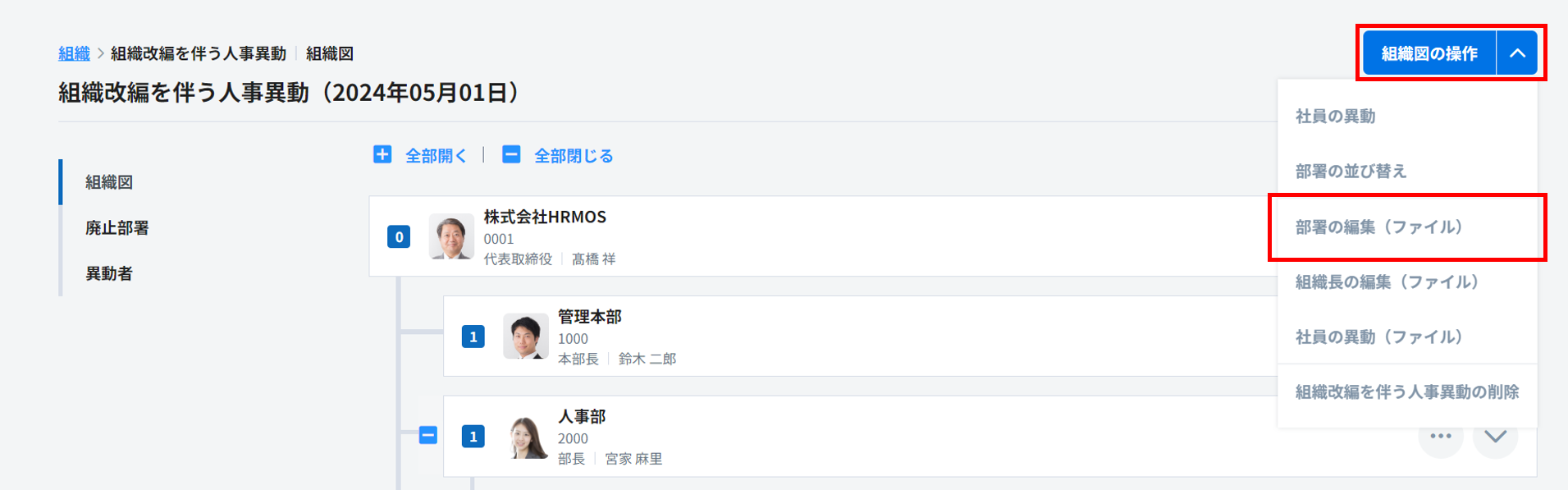The height and width of the screenshot is (490, 1568).
Task: Switch to the 廃止部署 sidebar tab
Action: coord(117,228)
